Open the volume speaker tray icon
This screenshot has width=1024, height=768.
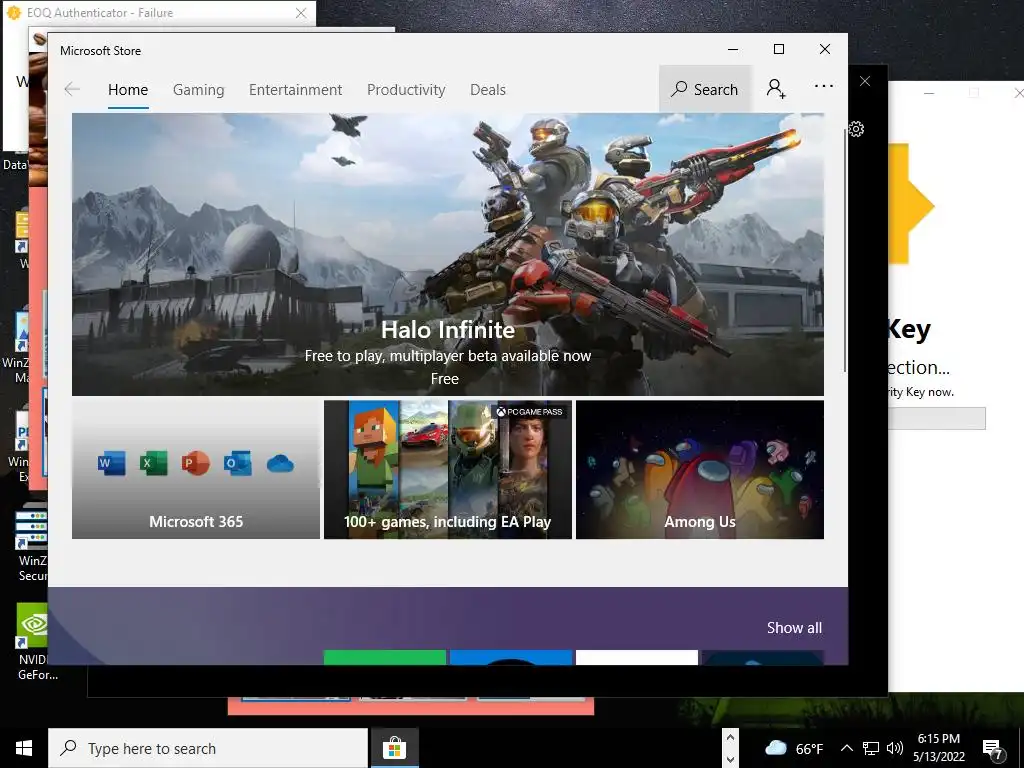(x=895, y=748)
